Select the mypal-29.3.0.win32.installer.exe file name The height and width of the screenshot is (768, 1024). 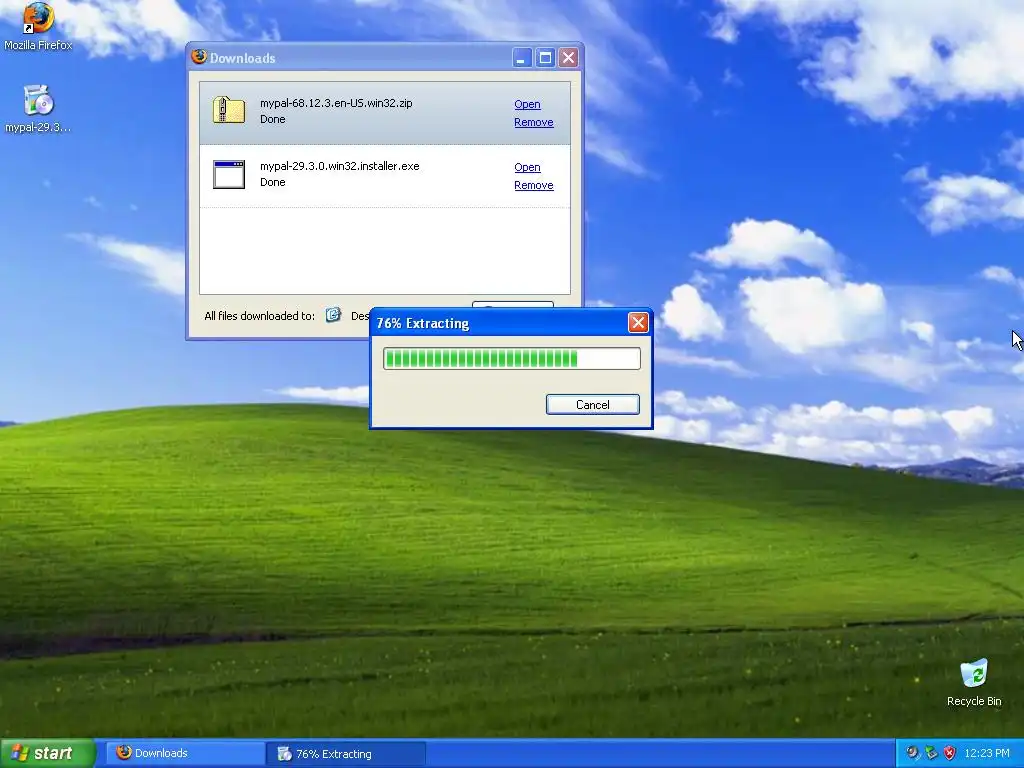pyautogui.click(x=340, y=166)
